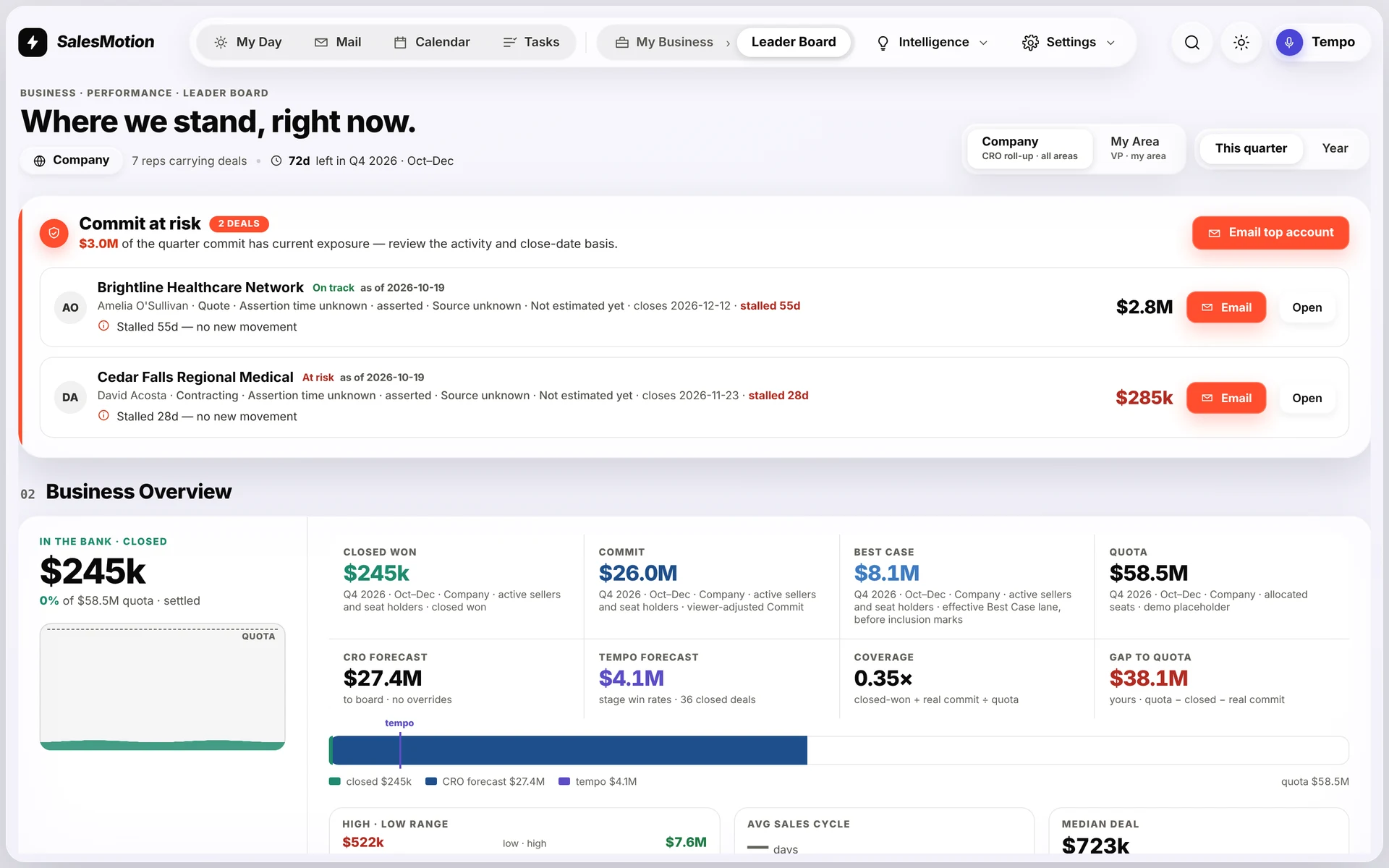
Task: Click the Intelligence lightbulb icon
Action: coord(883,43)
